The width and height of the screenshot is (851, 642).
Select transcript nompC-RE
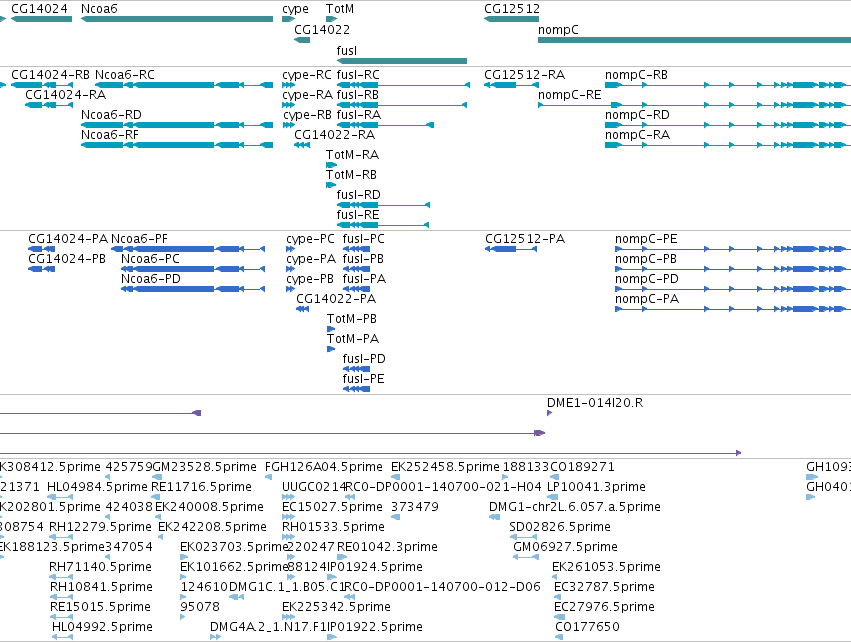pos(694,105)
